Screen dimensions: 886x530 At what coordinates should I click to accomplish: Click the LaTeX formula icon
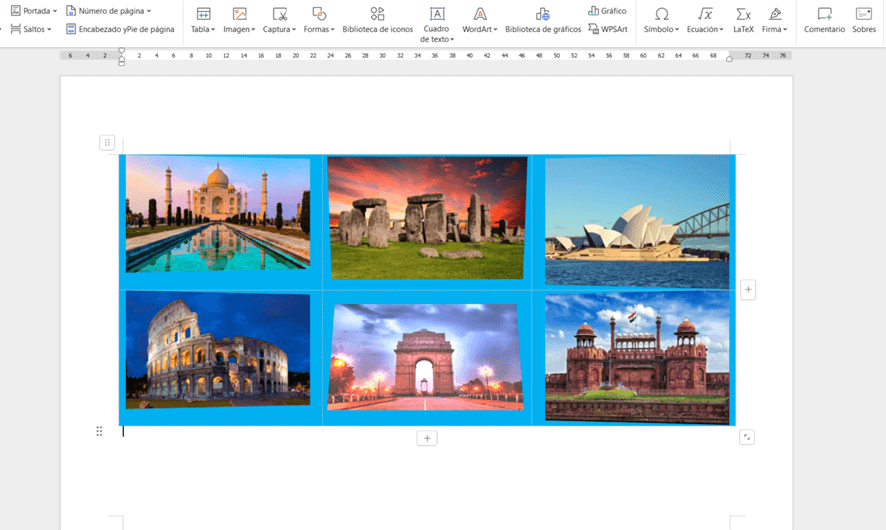tap(743, 20)
